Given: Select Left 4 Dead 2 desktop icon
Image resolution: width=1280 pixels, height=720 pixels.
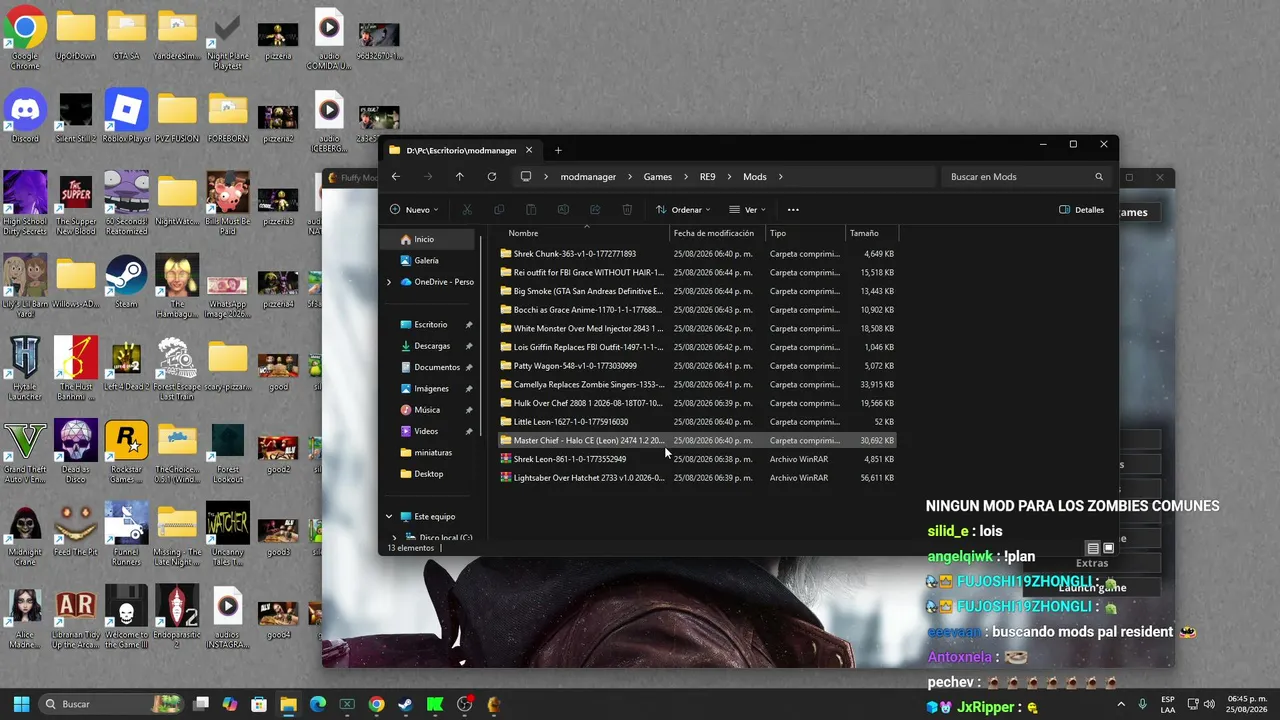Looking at the screenshot, I should tap(126, 364).
